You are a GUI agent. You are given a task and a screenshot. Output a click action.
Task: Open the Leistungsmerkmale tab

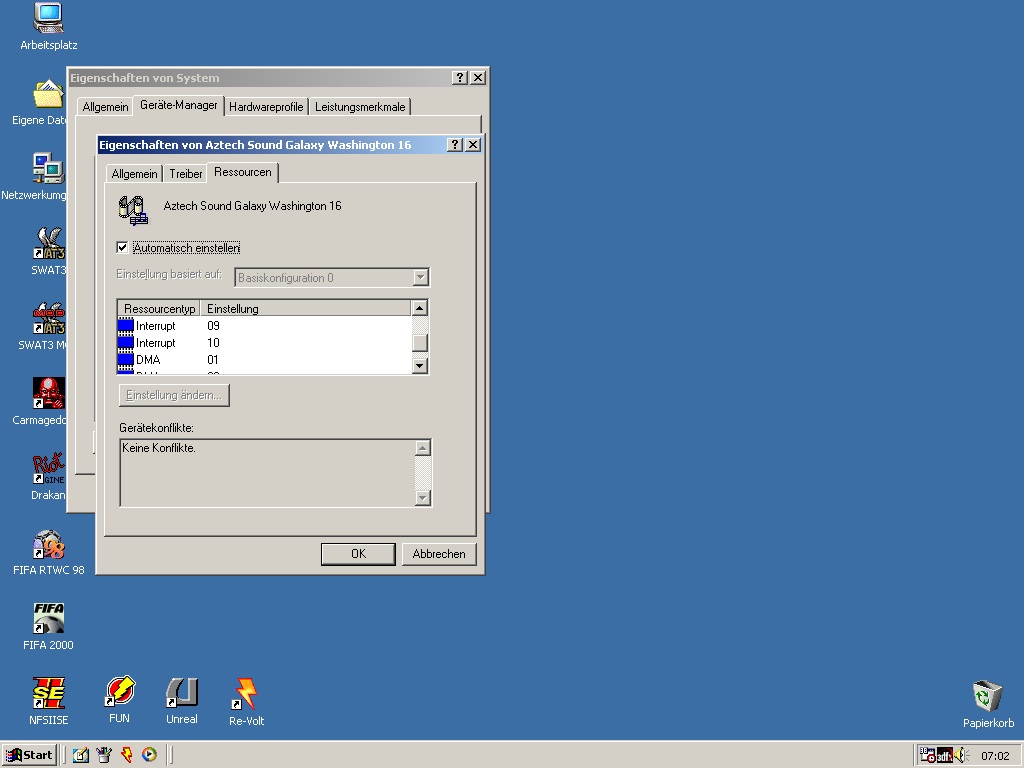[x=360, y=107]
